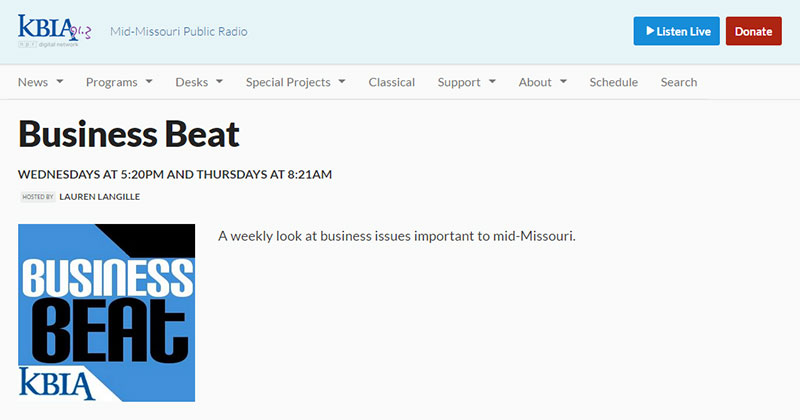Image resolution: width=800 pixels, height=420 pixels.
Task: Go to the Classical page
Action: 391,82
